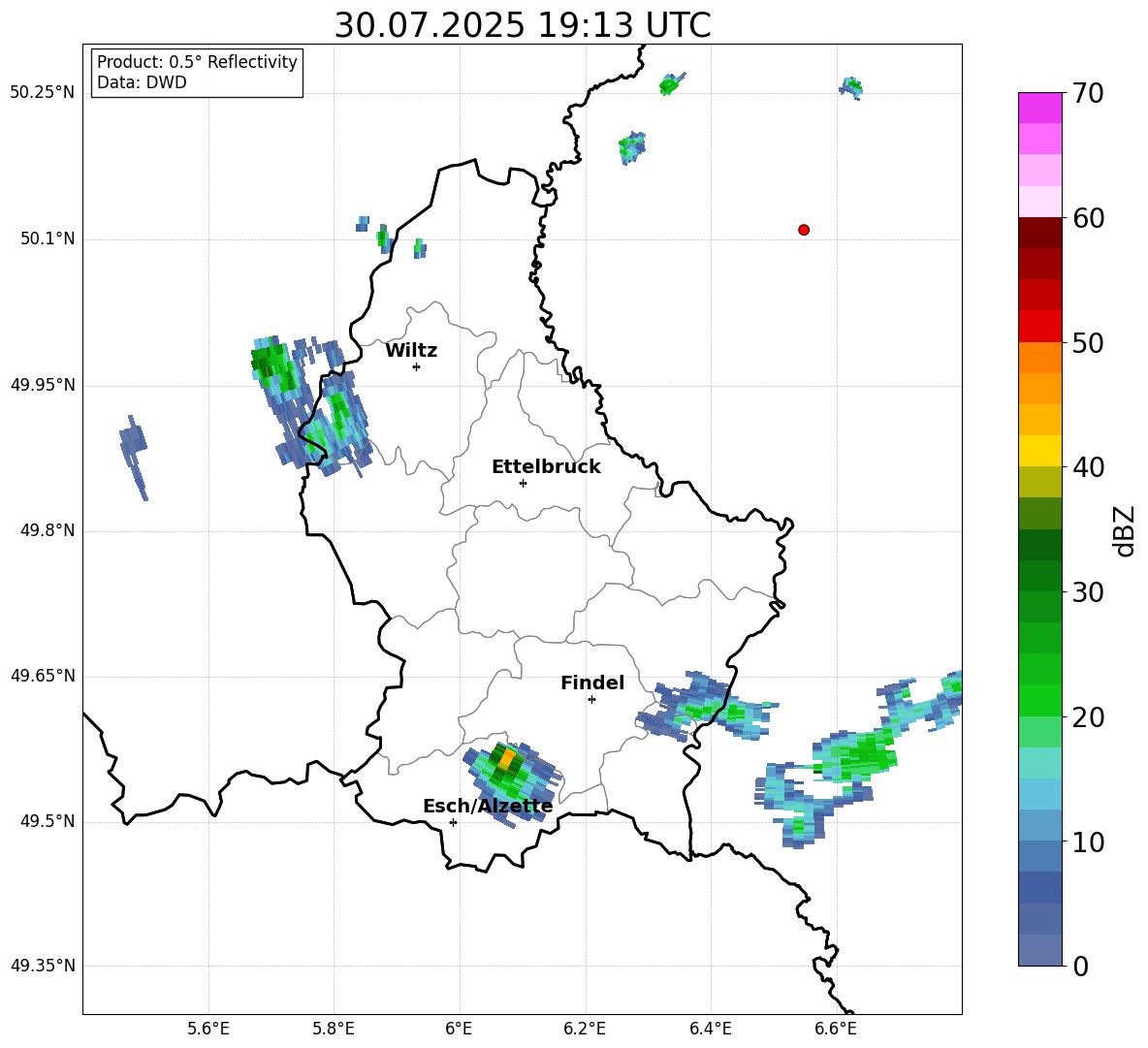Click the 49.8°N latitude label
The width and height of the screenshot is (1148, 1048).
[x=48, y=530]
